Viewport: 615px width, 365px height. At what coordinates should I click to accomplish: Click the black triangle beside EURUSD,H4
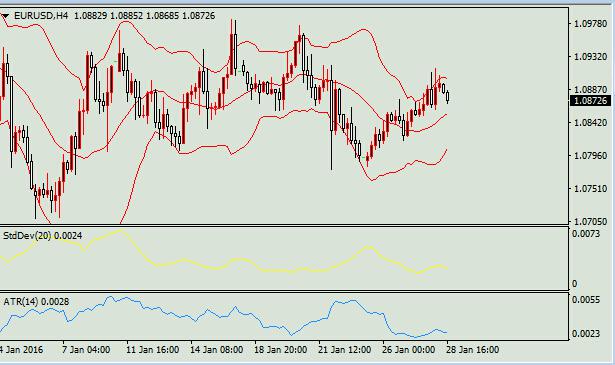tap(5, 16)
